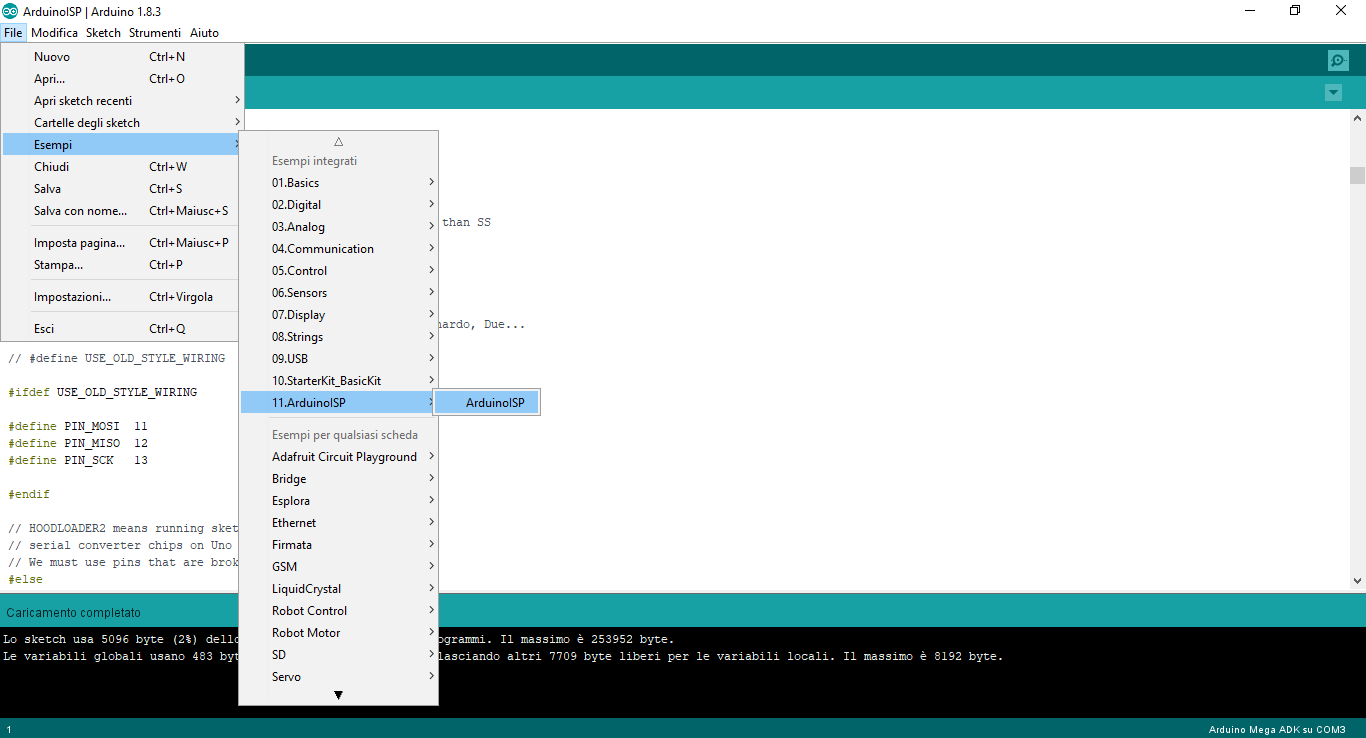Expand Cartelle degli sketch submenu

[122, 123]
